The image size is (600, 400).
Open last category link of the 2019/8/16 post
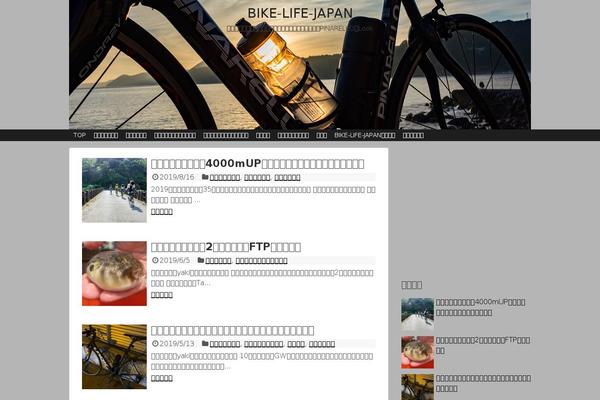point(287,177)
